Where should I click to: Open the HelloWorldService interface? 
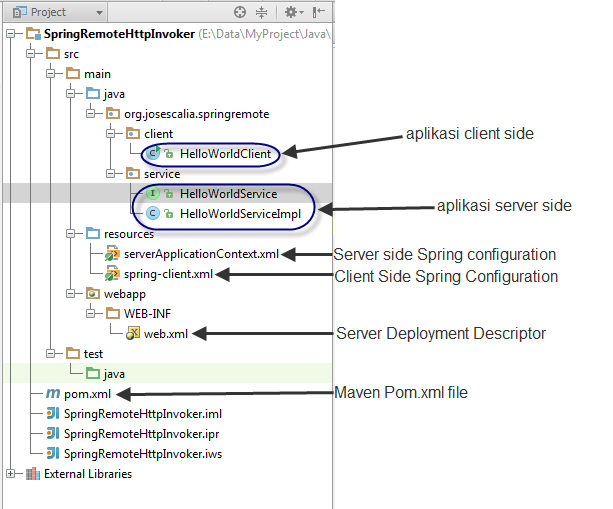point(228,194)
